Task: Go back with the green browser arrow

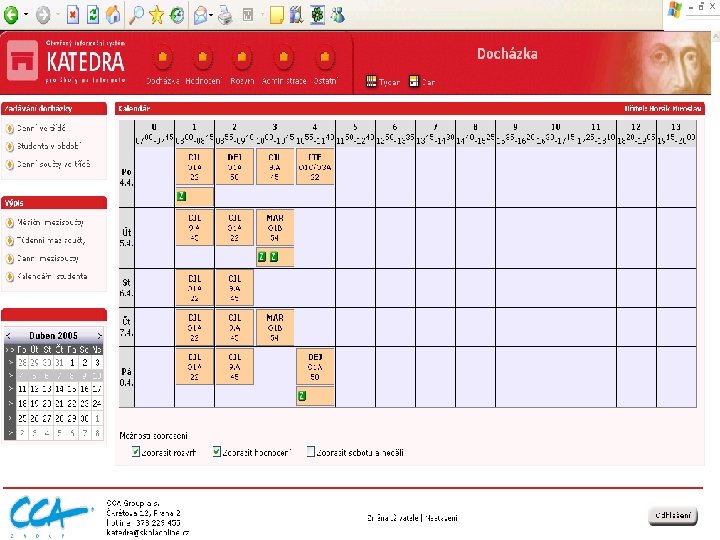Action: pos(11,15)
